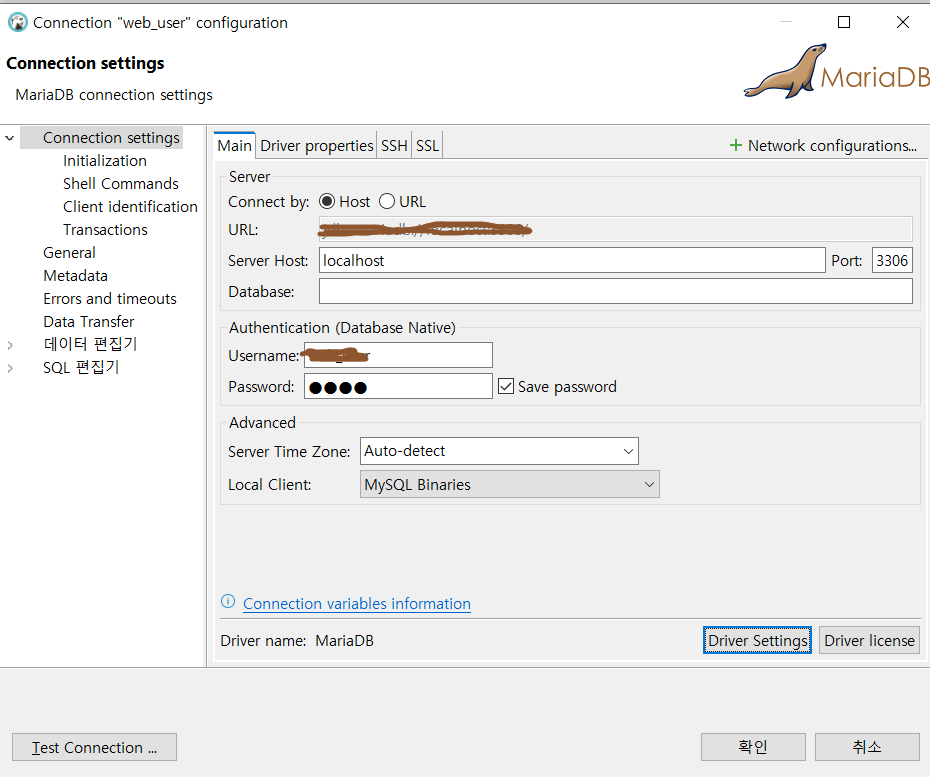The width and height of the screenshot is (930, 777).
Task: Click the green plus icon for Network configurations
Action: point(735,145)
